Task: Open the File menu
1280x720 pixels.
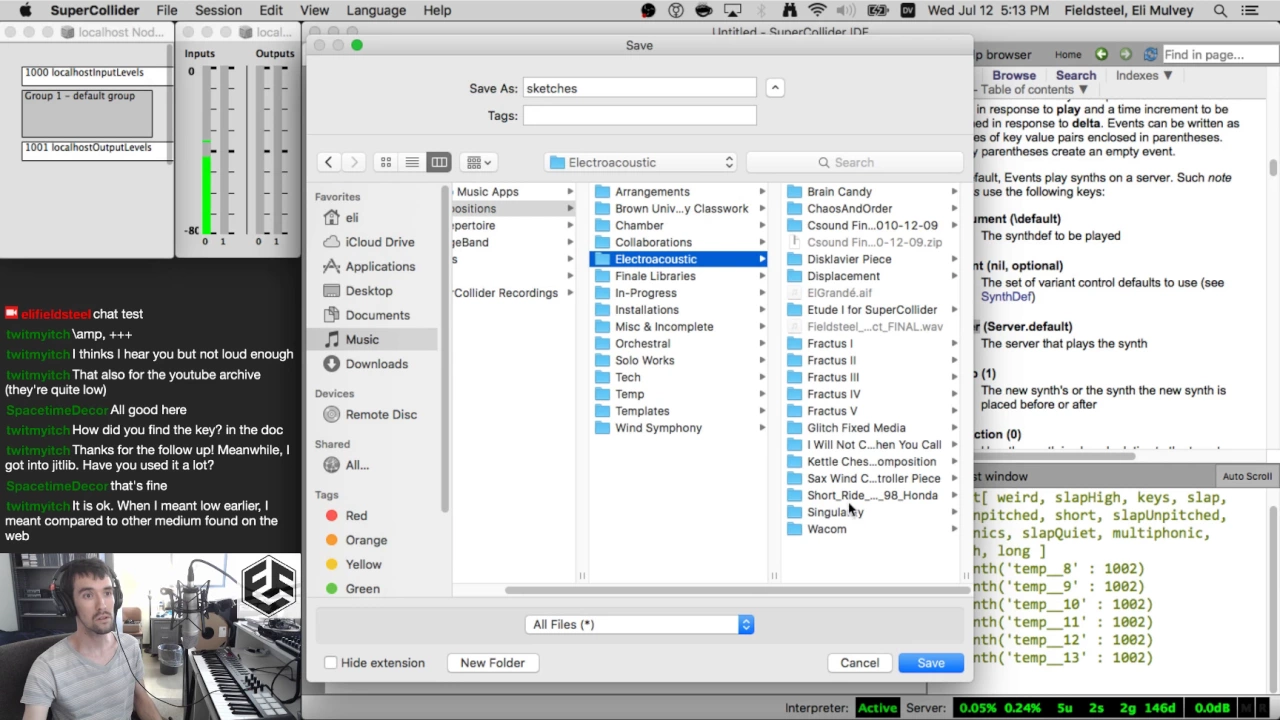Action: (x=167, y=10)
